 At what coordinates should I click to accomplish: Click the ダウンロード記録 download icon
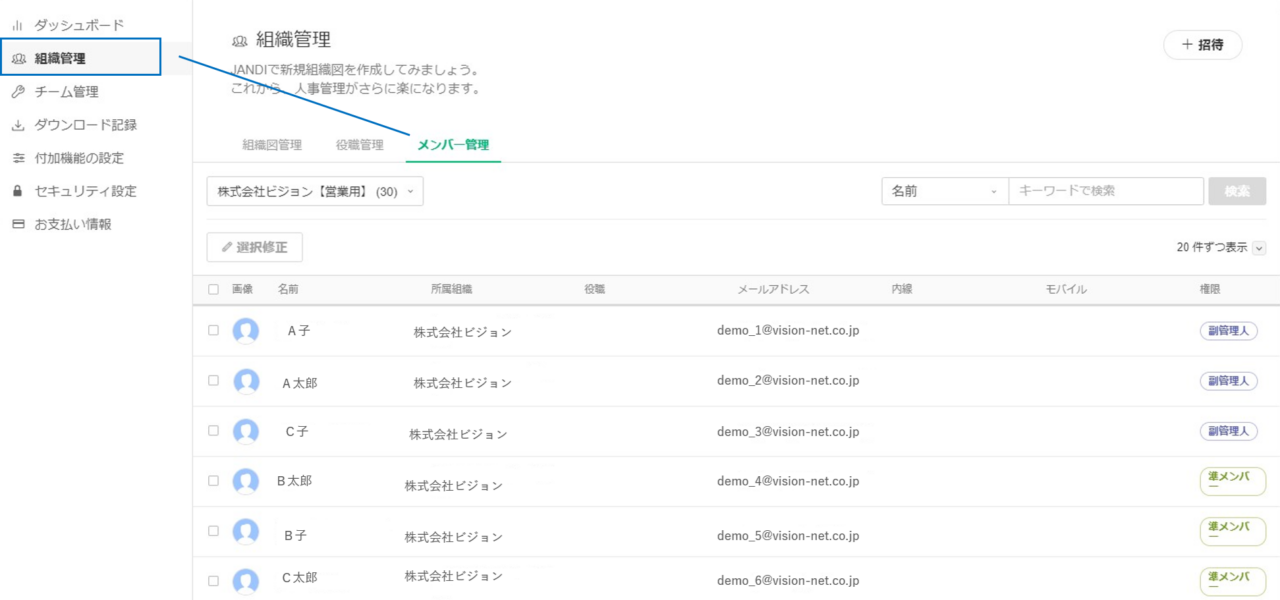[17, 125]
